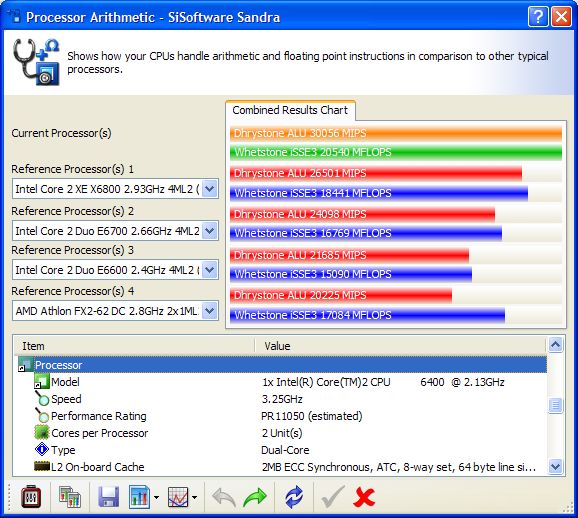
Task: Click the list scrollbar thumb
Action: pyautogui.click(x=556, y=405)
